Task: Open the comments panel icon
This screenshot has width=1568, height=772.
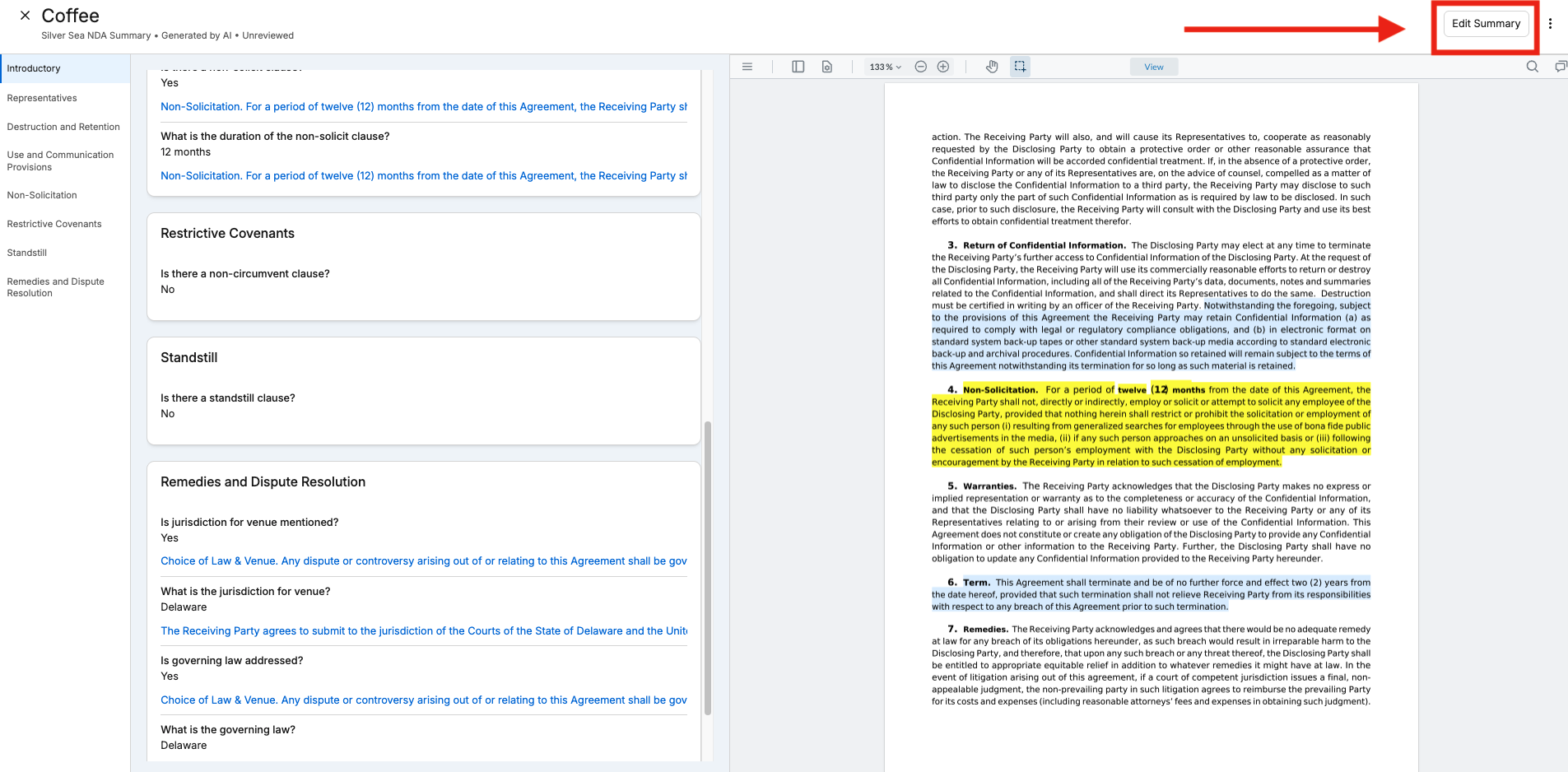Action: click(x=1561, y=67)
